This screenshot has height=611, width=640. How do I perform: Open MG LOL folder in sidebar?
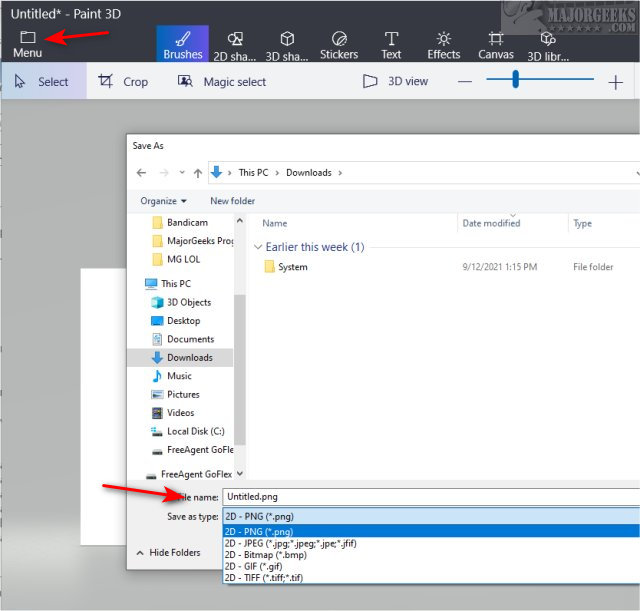(176, 259)
